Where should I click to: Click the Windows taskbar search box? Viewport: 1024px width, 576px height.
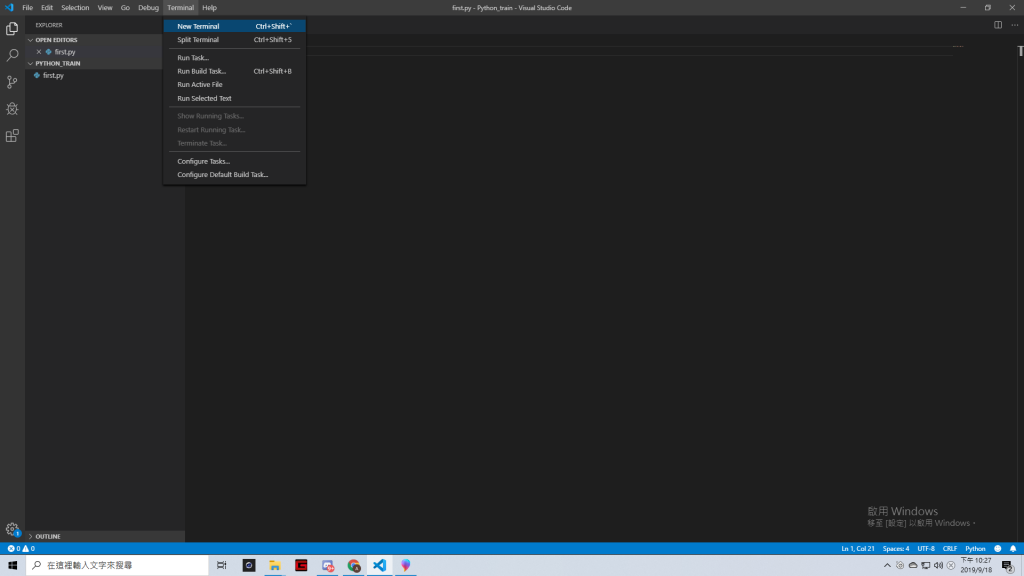(x=117, y=566)
